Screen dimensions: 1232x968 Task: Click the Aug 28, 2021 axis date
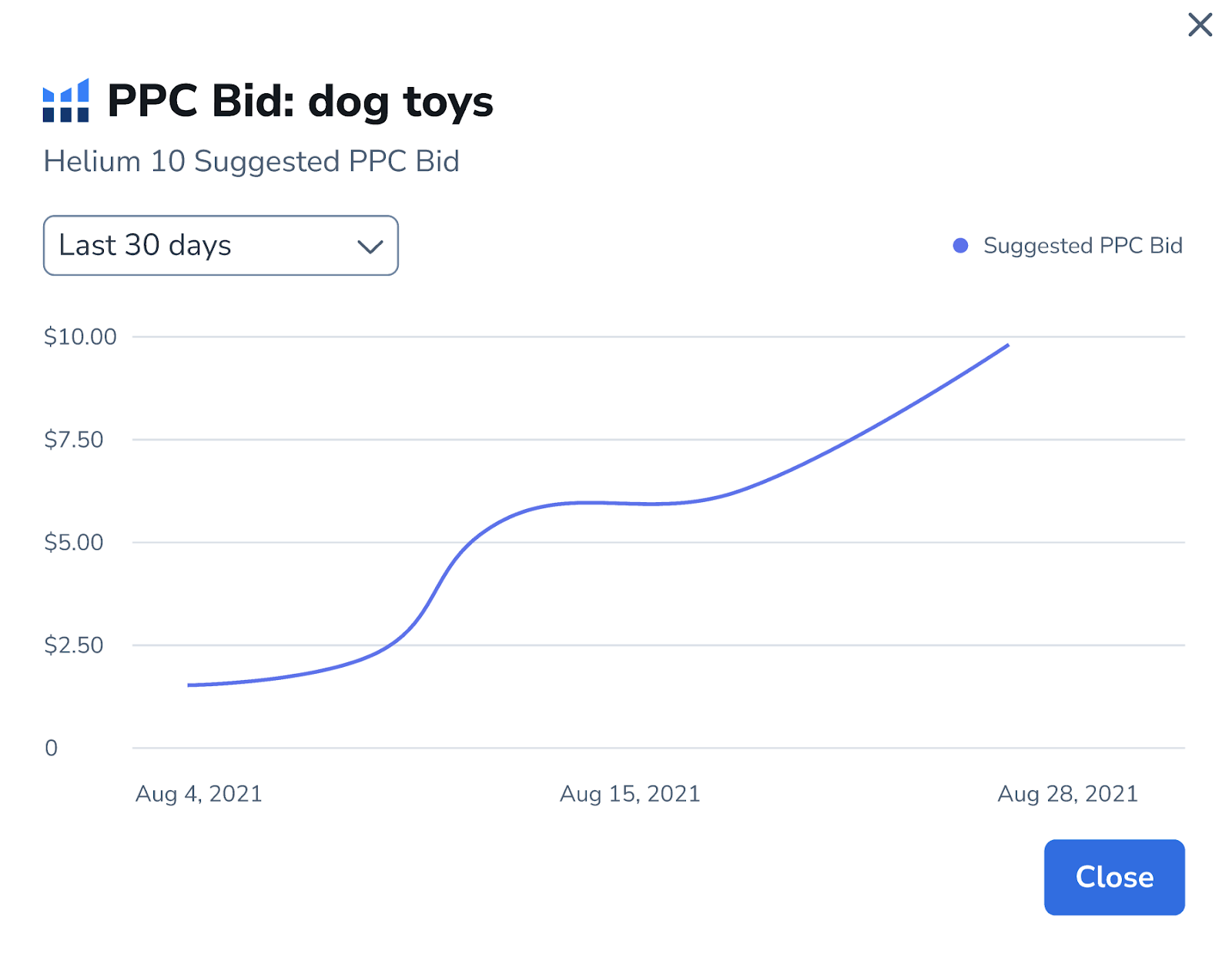pyautogui.click(x=1067, y=794)
